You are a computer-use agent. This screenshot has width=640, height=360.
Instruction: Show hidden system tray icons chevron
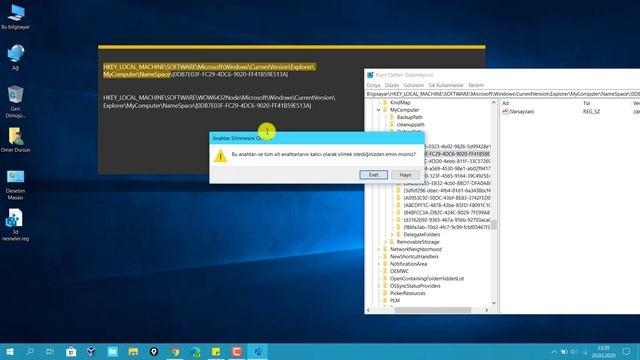click(x=554, y=351)
